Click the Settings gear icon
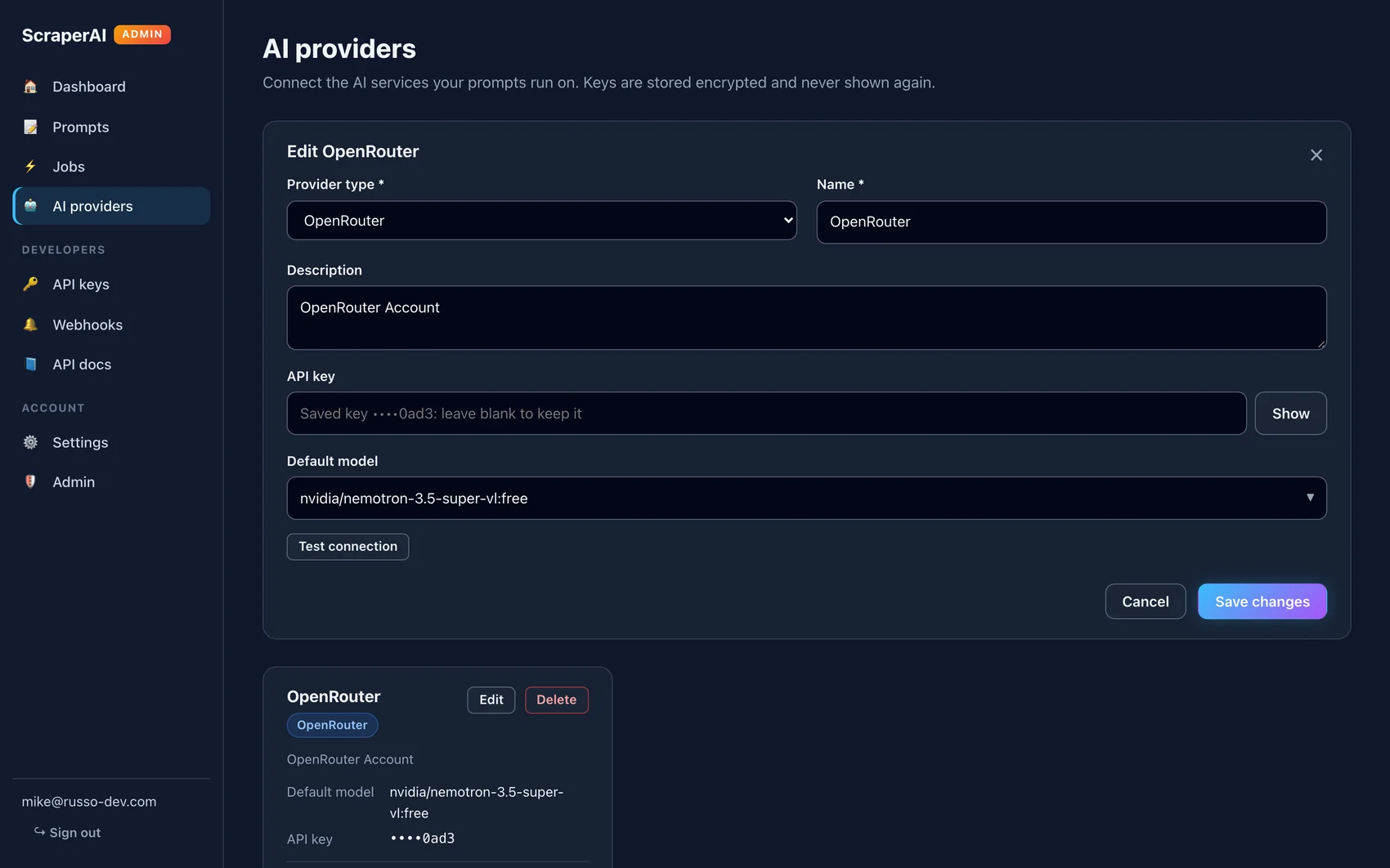This screenshot has width=1390, height=868. point(30,442)
